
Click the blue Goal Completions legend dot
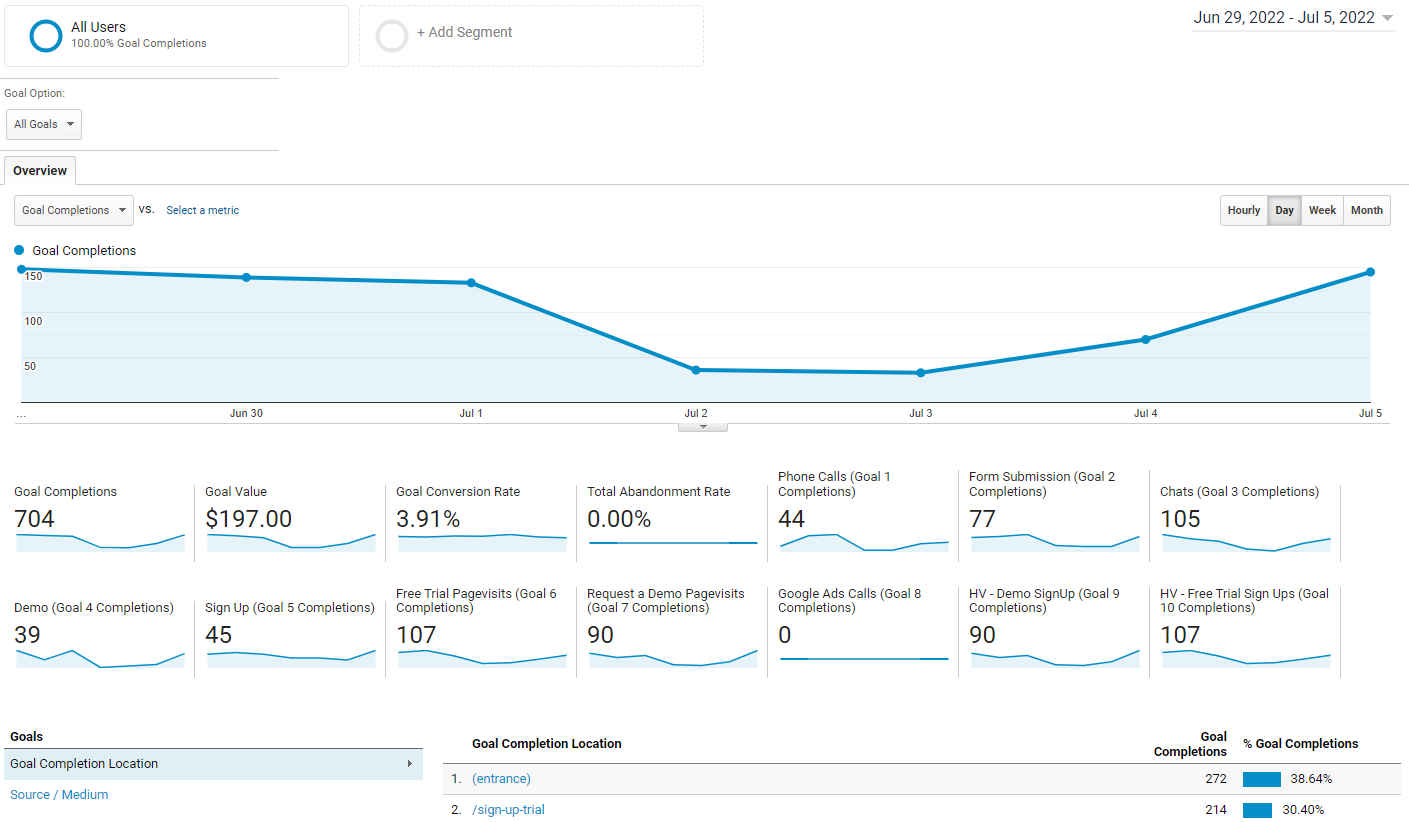point(17,250)
